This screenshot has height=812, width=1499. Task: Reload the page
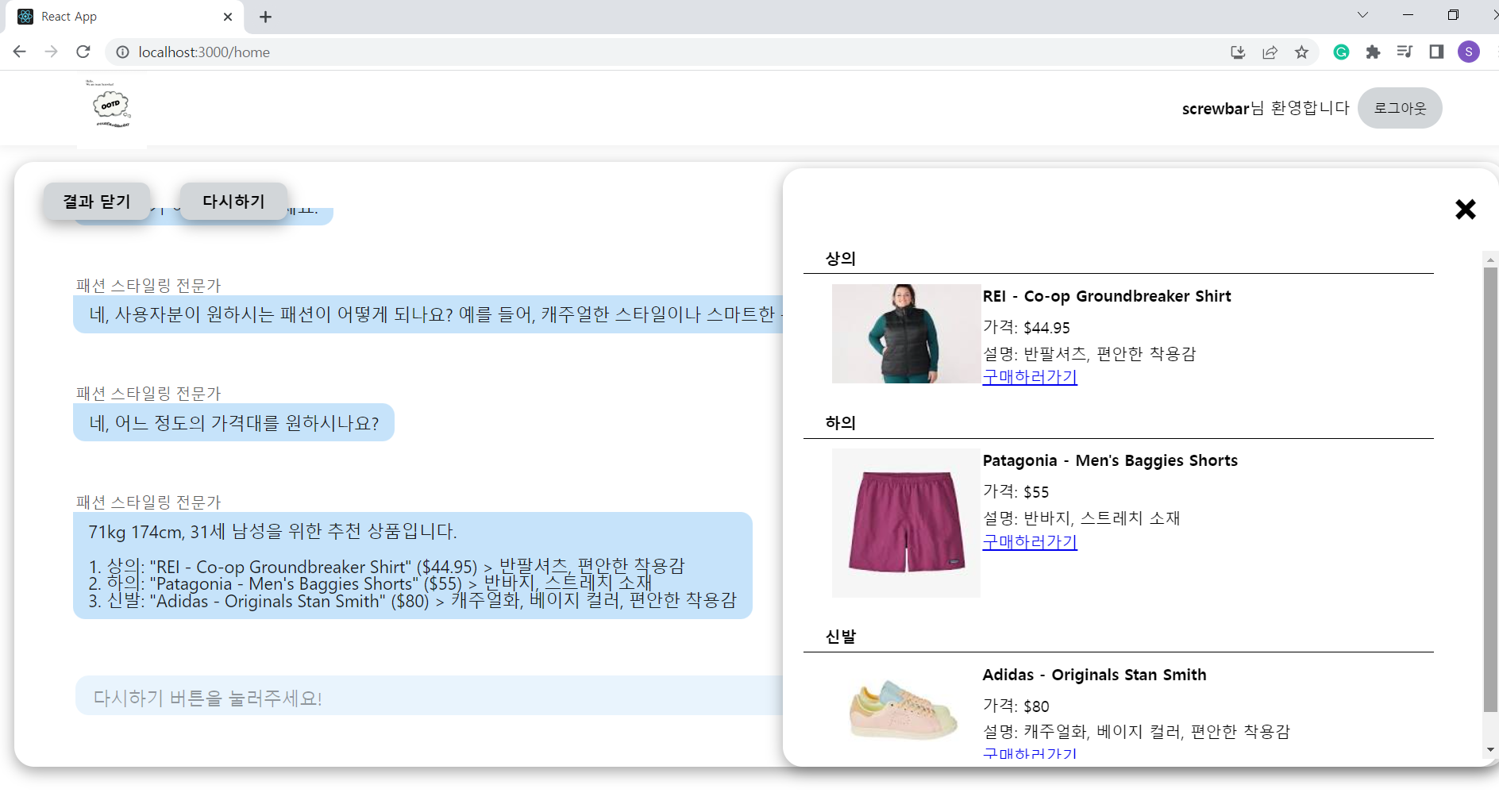coord(83,52)
